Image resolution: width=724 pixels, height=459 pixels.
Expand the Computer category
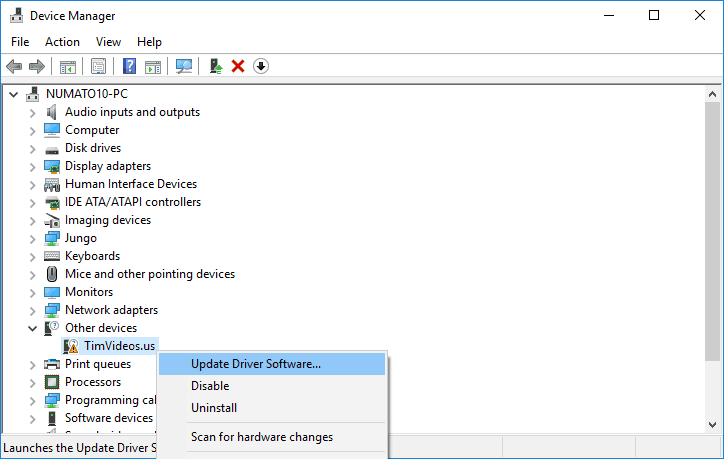click(32, 131)
